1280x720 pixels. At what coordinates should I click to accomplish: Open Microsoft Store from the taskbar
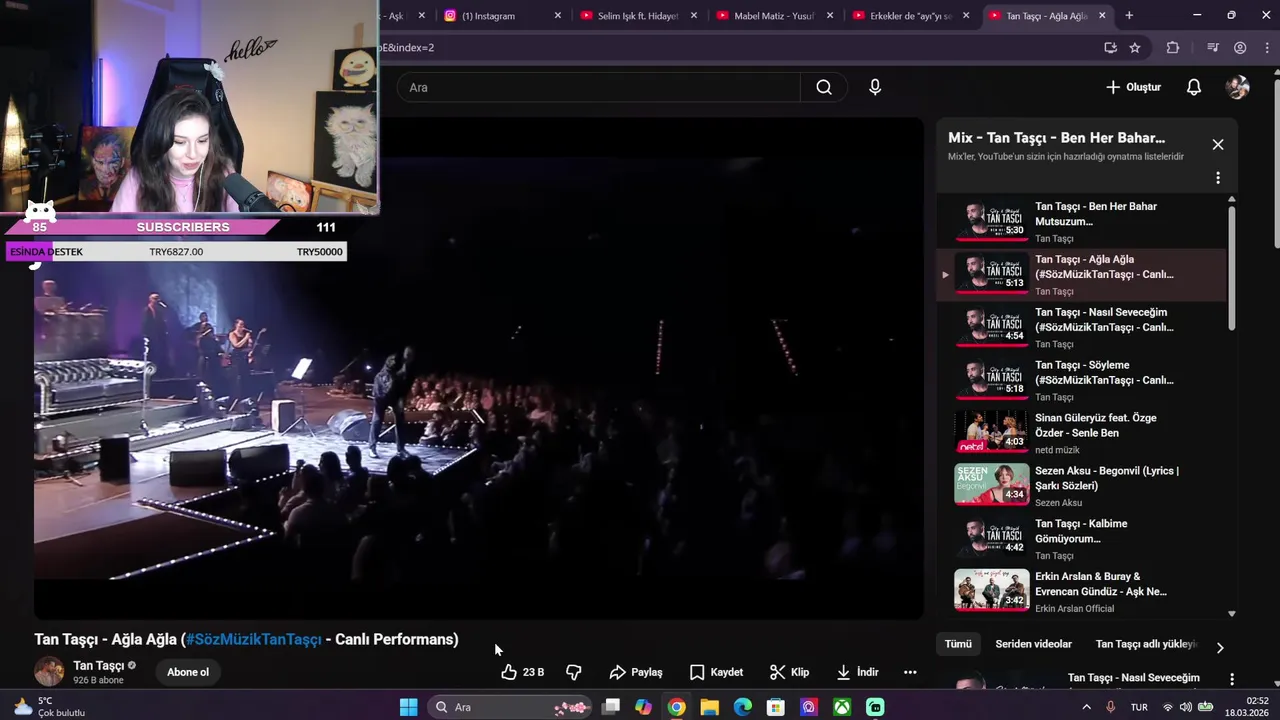pos(775,707)
